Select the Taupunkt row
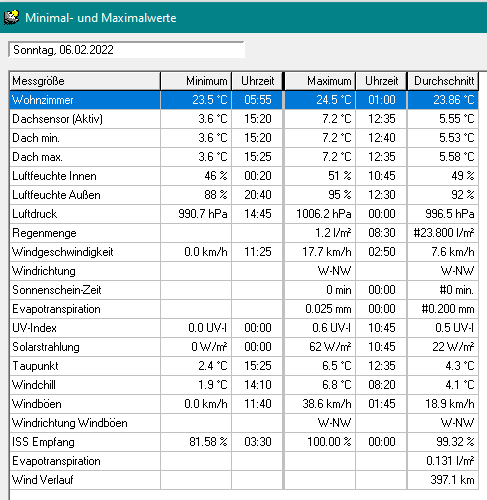The width and height of the screenshot is (487, 500). 244,366
